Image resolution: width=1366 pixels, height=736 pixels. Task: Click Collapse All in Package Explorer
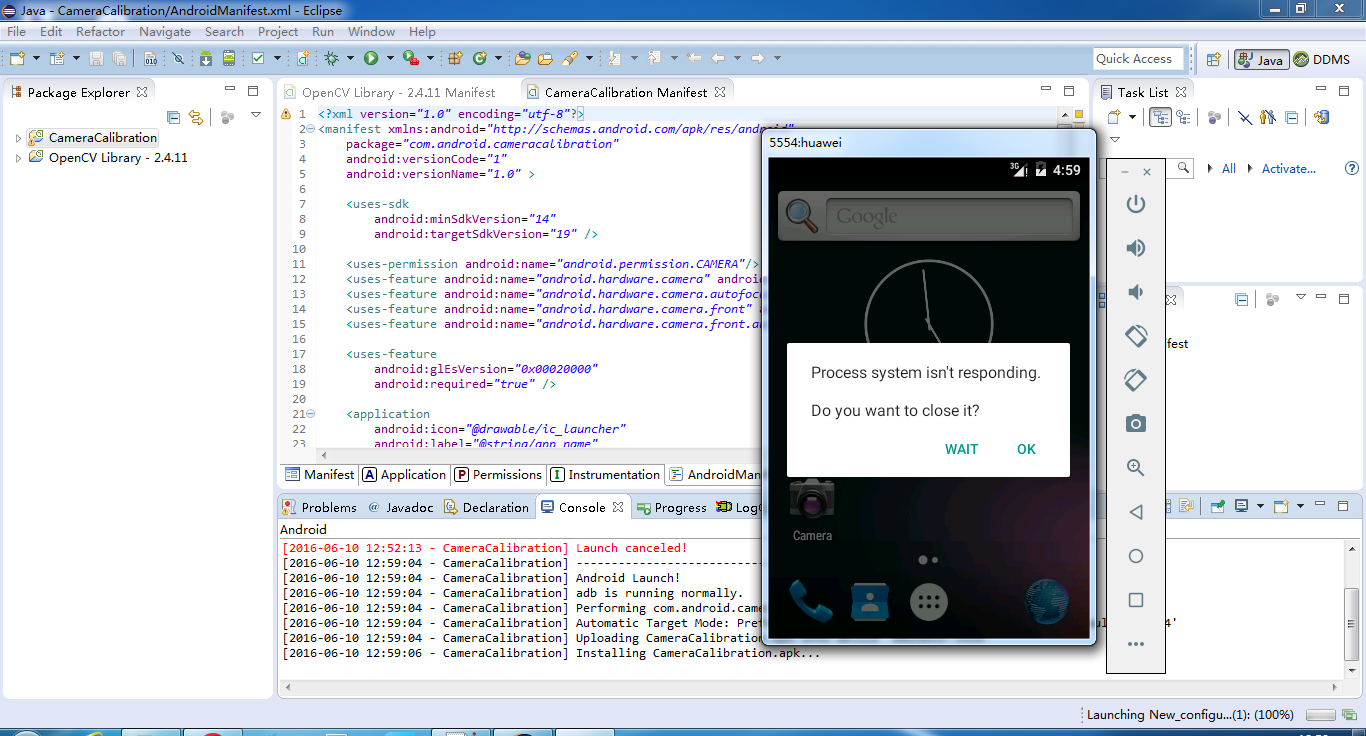pyautogui.click(x=173, y=117)
